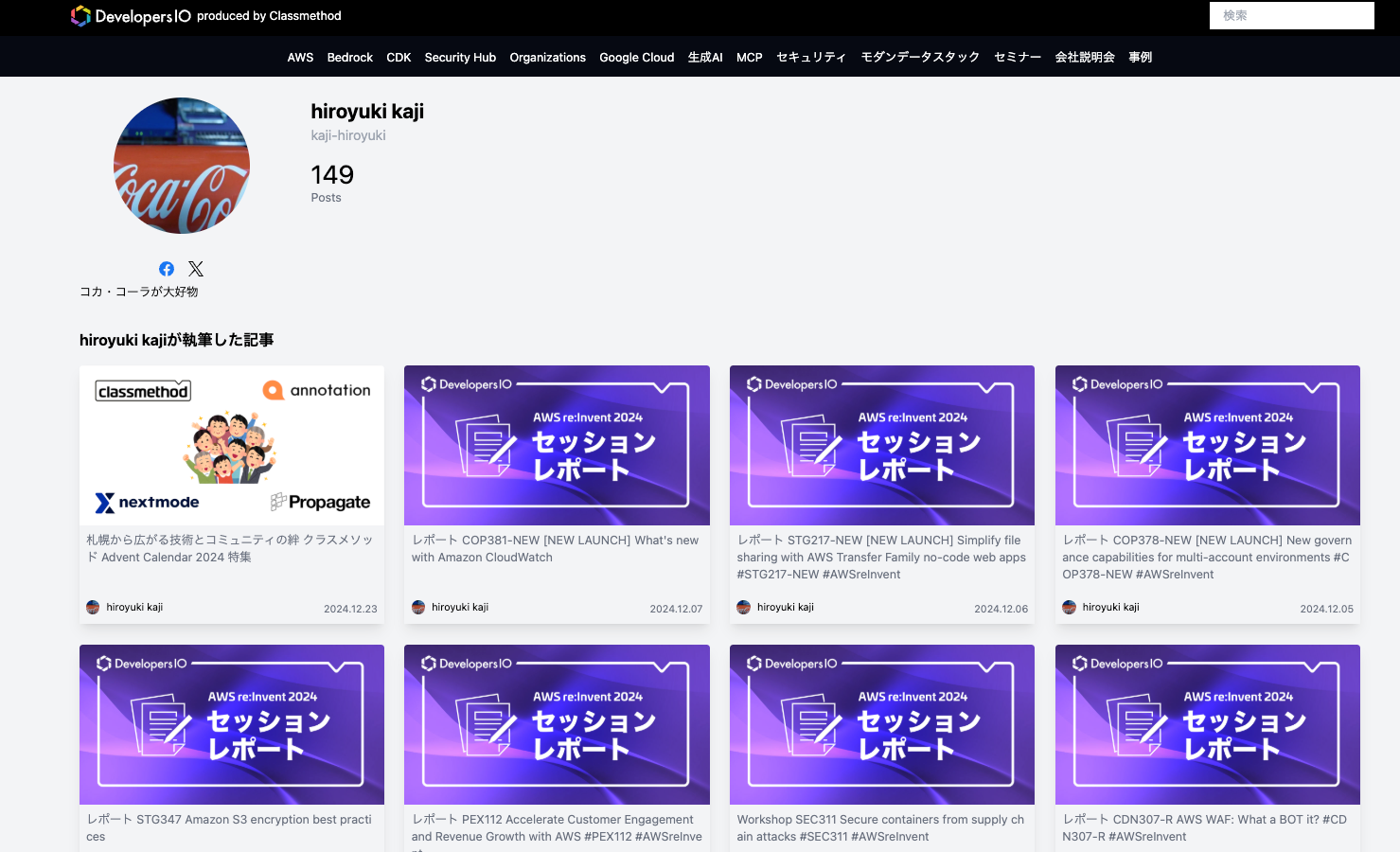This screenshot has width=1400, height=852.
Task: Open the セキュリティ navigation item
Action: [x=811, y=58]
